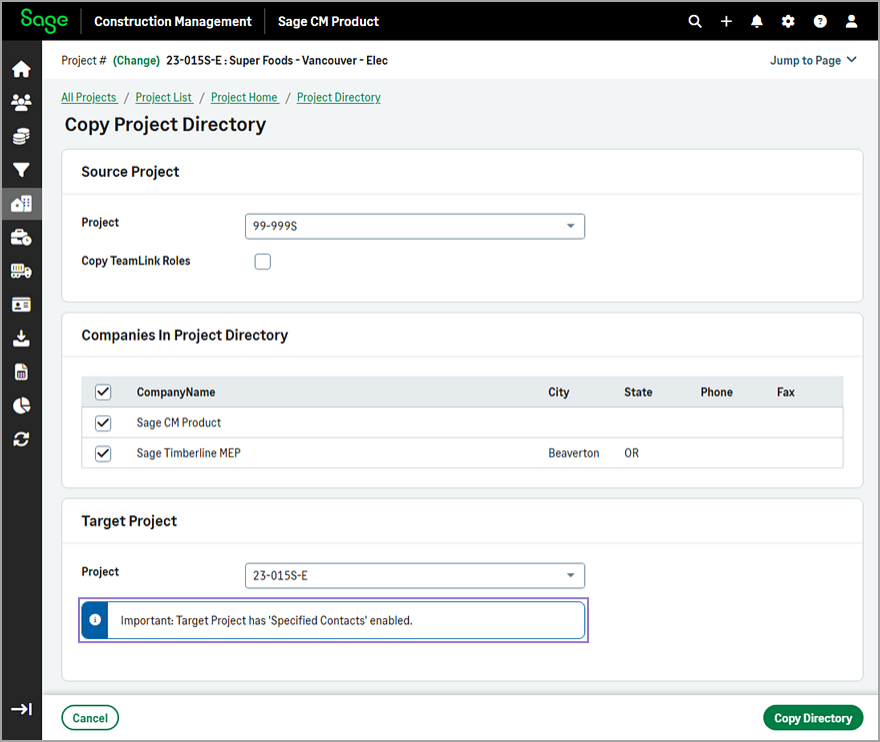The height and width of the screenshot is (742, 880).
Task: Navigate to Project Home breadcrumb
Action: [x=244, y=97]
